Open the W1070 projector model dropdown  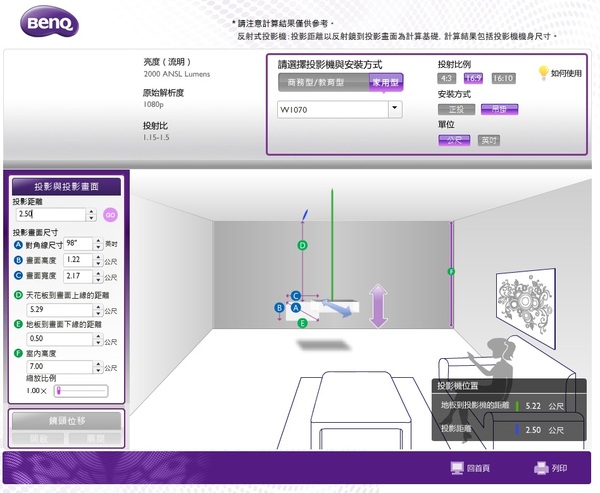point(395,109)
